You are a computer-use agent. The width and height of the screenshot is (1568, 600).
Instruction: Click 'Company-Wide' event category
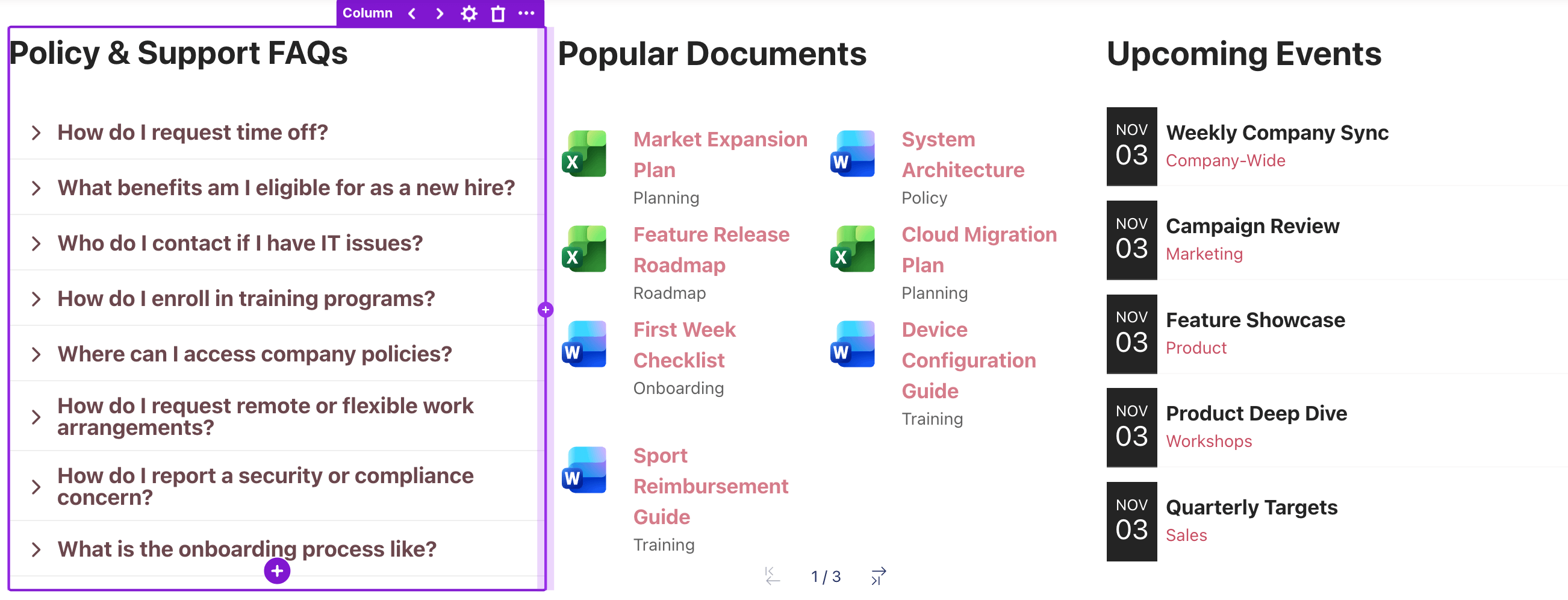point(1225,160)
